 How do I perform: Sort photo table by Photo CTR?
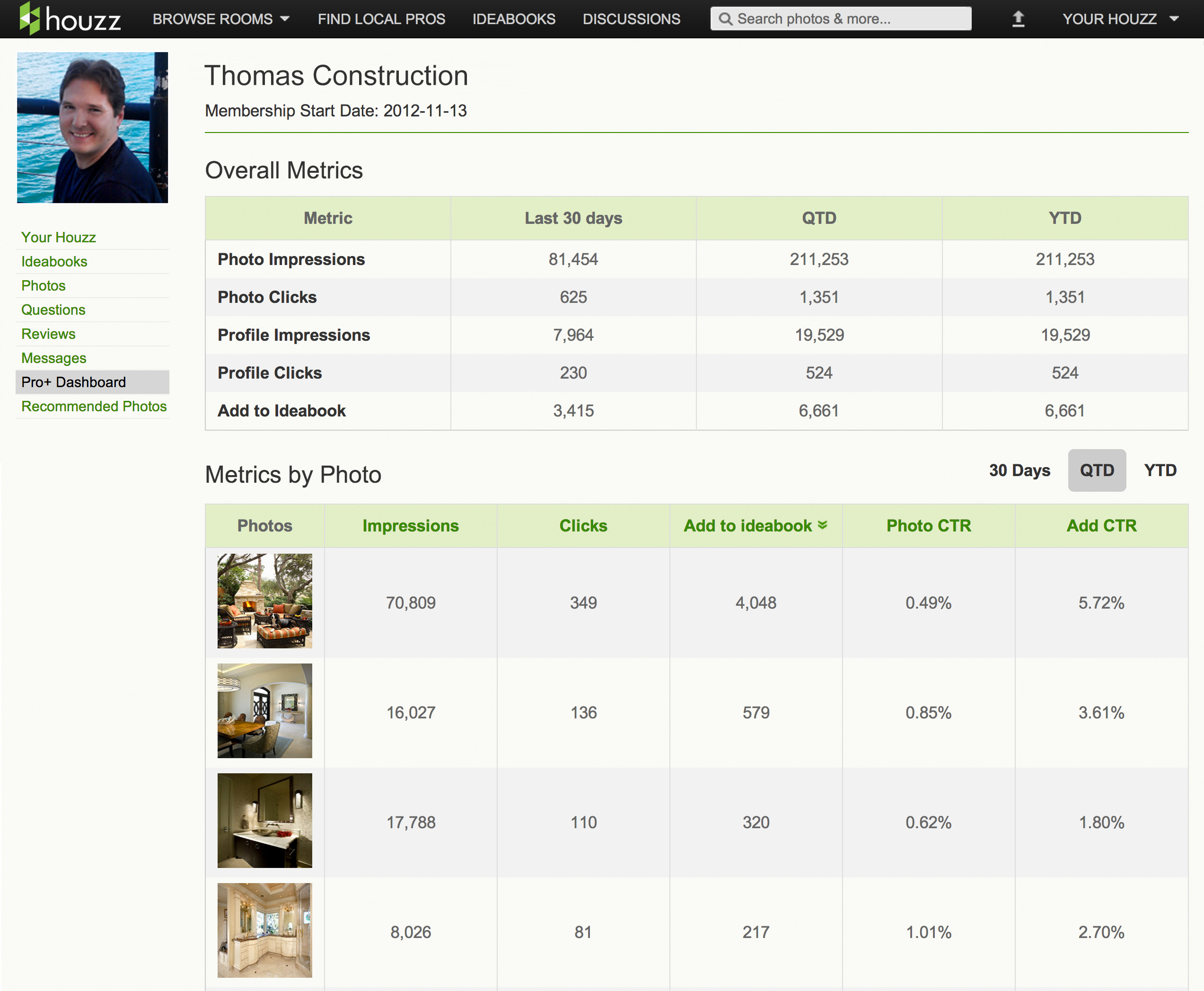point(928,526)
